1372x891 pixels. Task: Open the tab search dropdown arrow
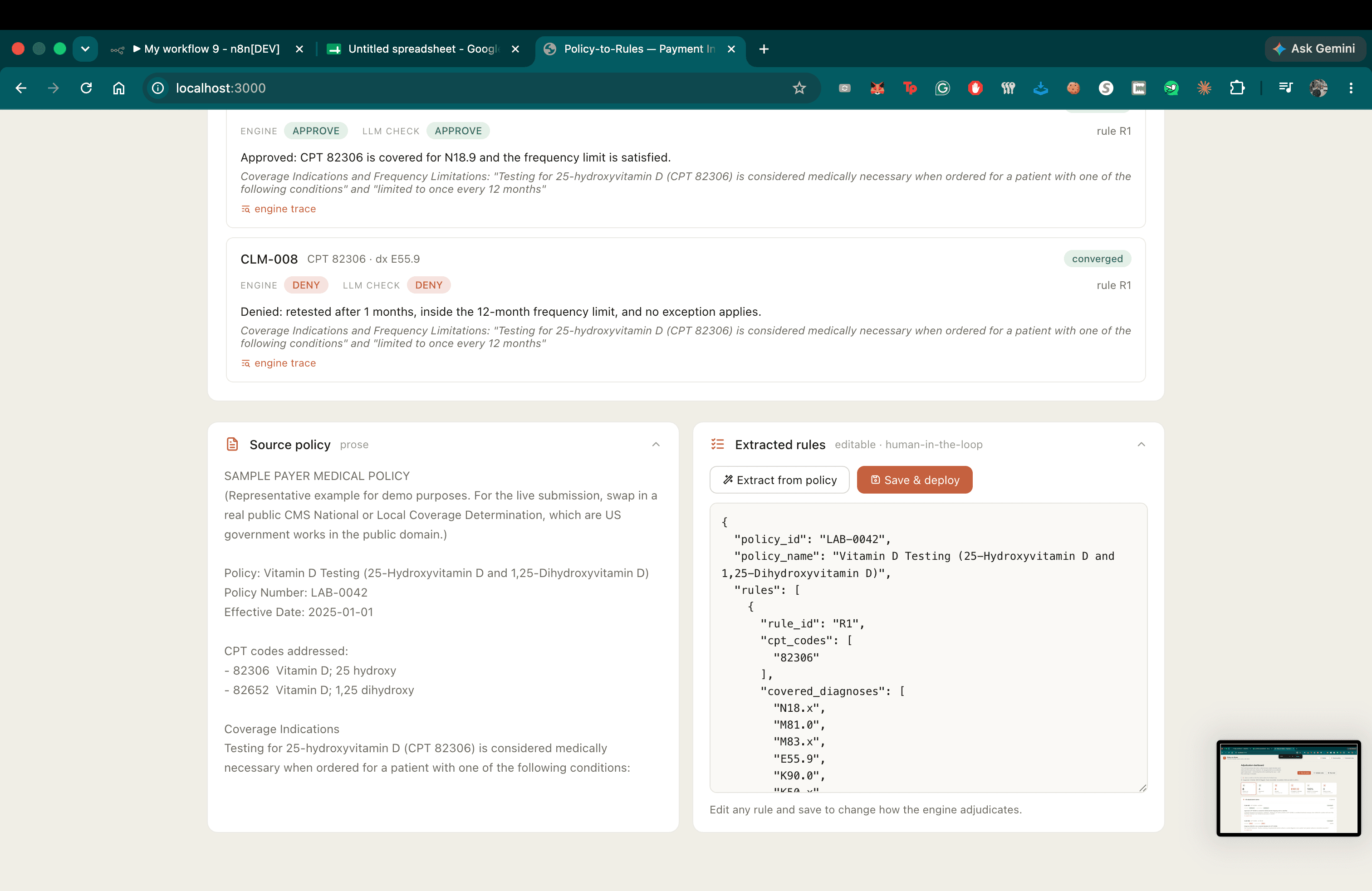tap(85, 49)
